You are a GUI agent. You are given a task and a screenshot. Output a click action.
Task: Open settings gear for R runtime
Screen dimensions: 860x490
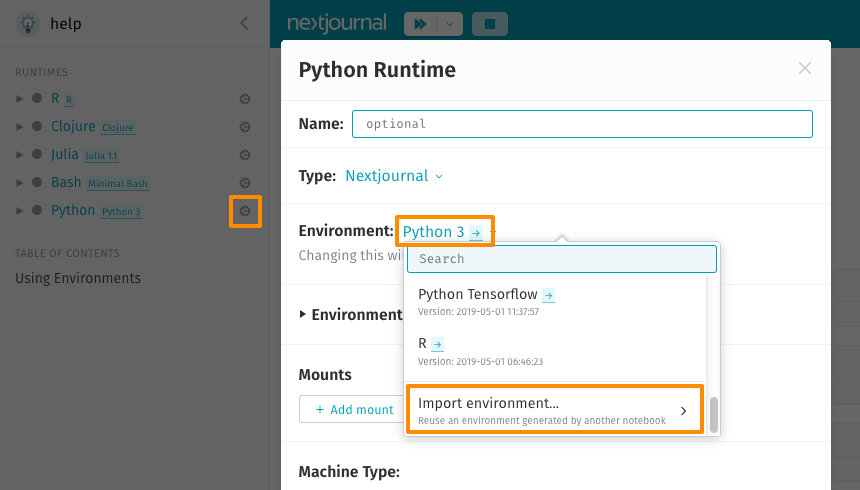click(x=245, y=99)
